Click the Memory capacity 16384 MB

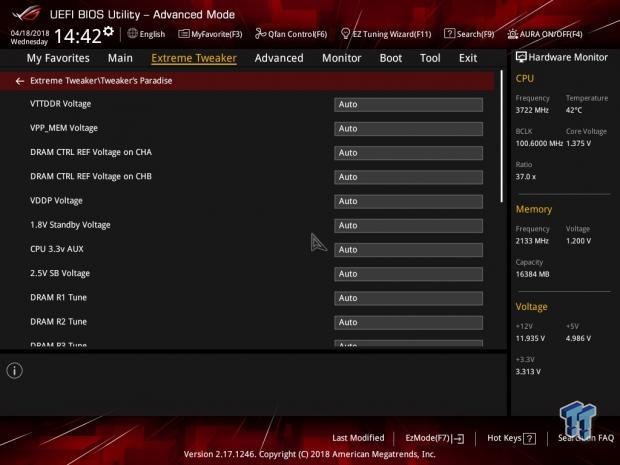(532, 274)
